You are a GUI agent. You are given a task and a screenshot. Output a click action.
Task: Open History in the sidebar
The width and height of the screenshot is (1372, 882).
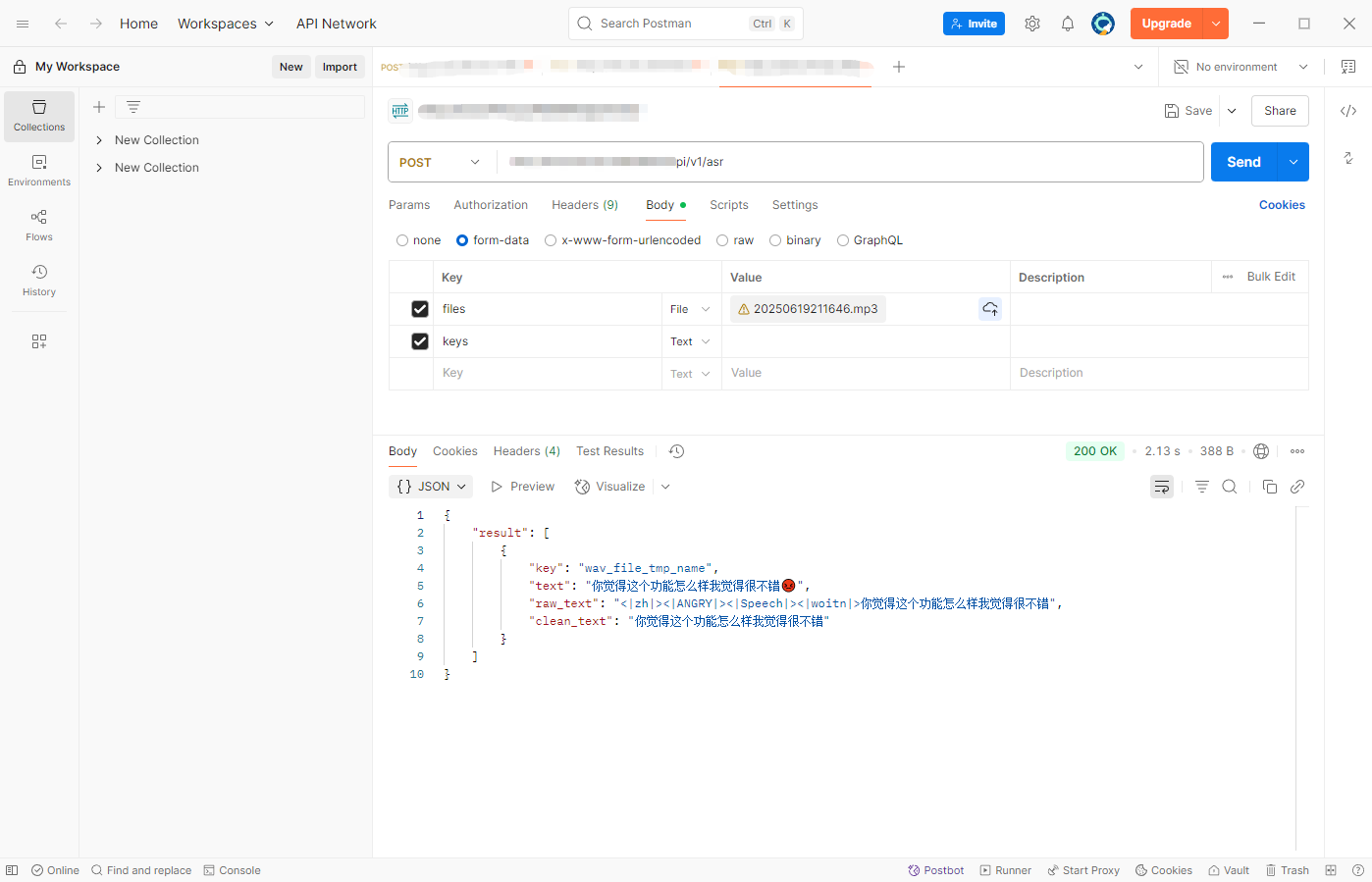click(39, 280)
